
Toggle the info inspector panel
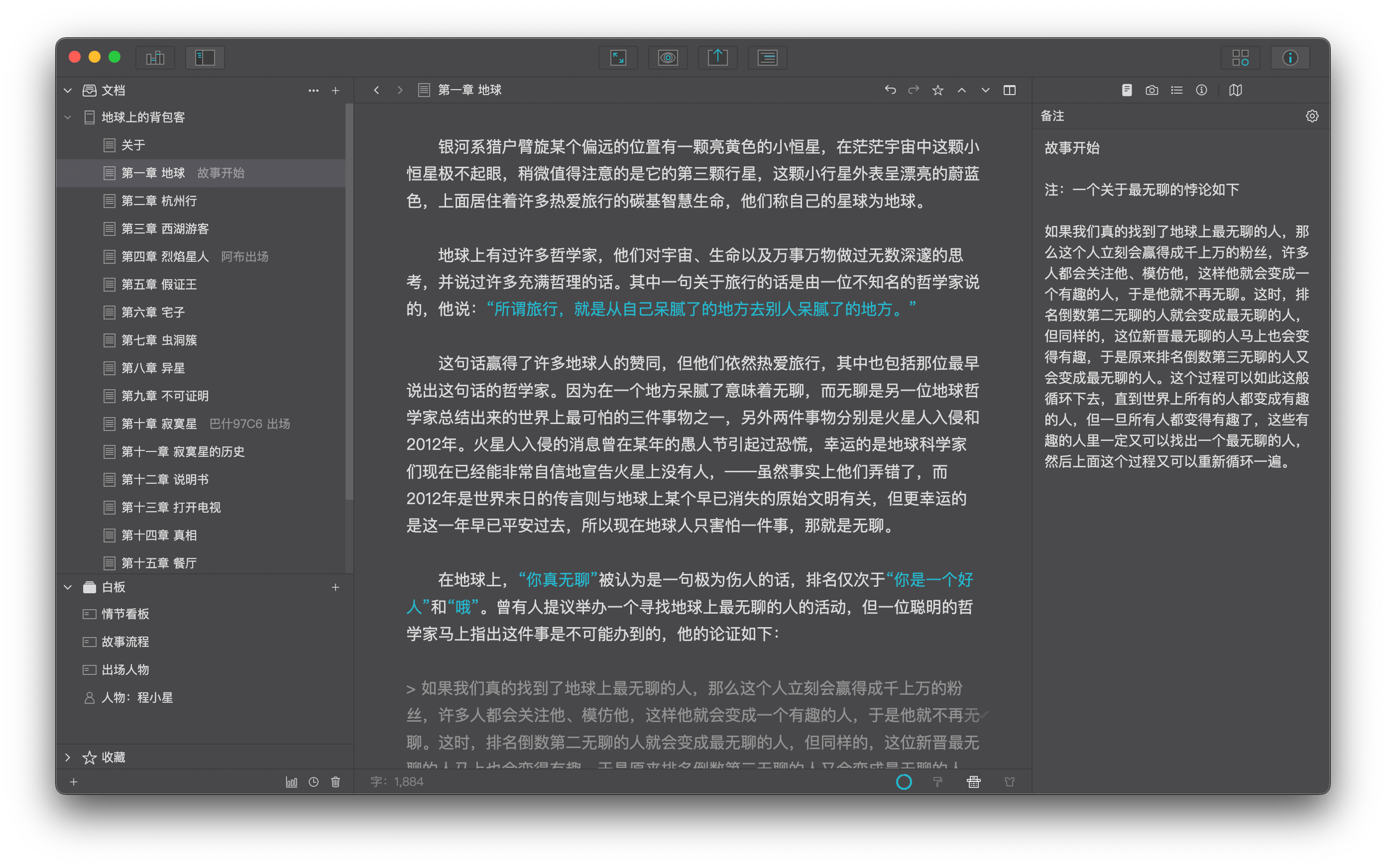pyautogui.click(x=1290, y=57)
